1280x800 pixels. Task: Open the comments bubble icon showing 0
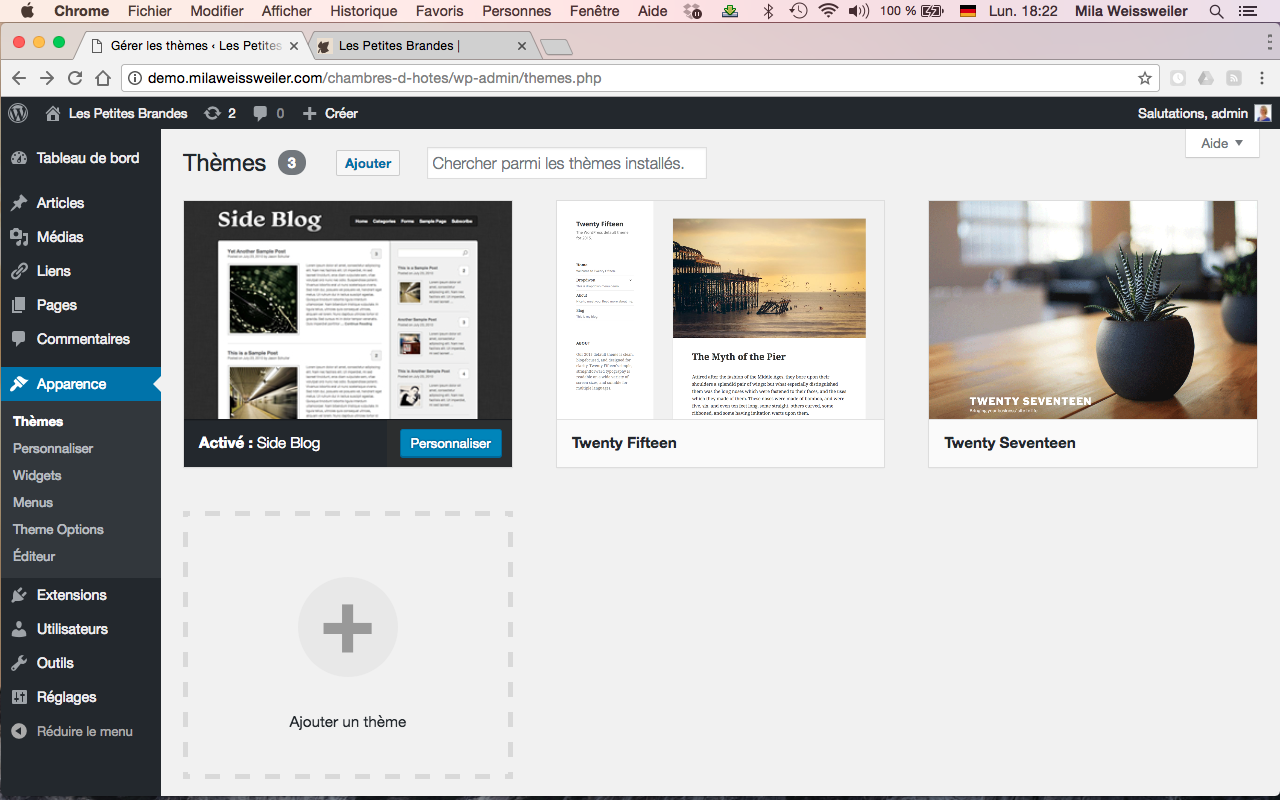pos(260,114)
